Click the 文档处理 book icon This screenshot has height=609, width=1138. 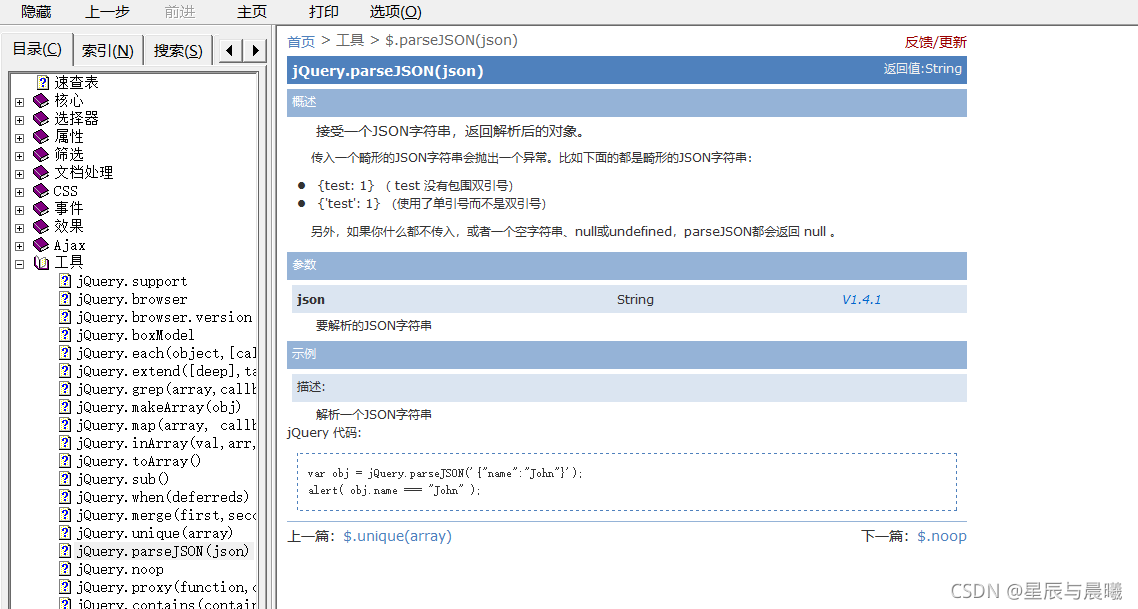[x=41, y=173]
